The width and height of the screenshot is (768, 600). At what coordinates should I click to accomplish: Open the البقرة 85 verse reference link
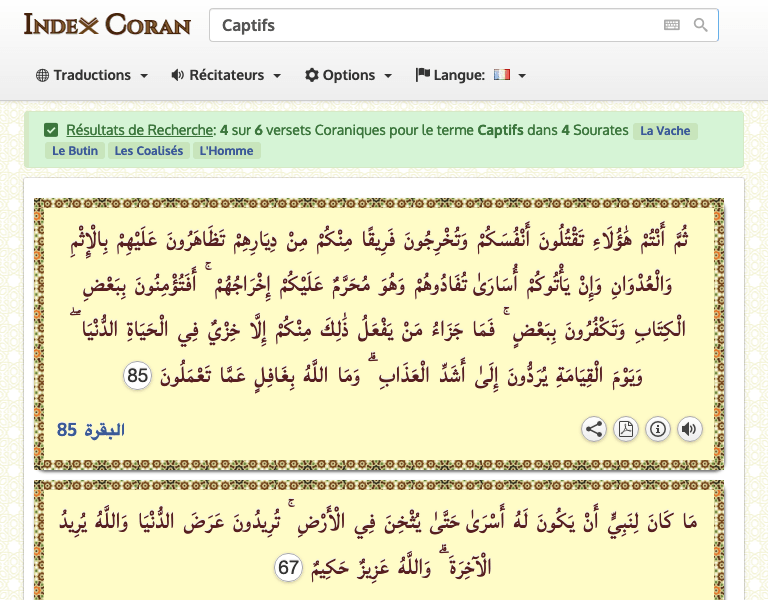pos(91,430)
